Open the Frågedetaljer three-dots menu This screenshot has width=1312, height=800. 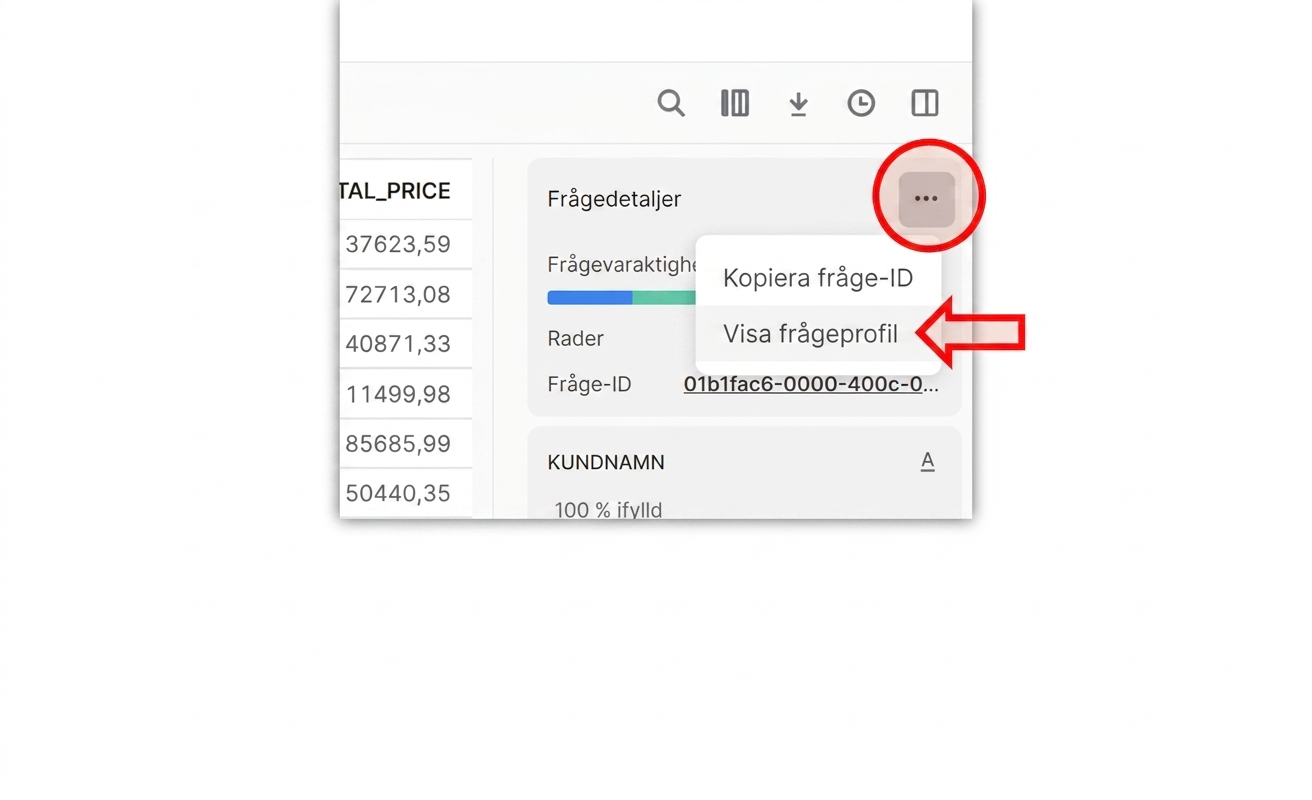pos(926,199)
